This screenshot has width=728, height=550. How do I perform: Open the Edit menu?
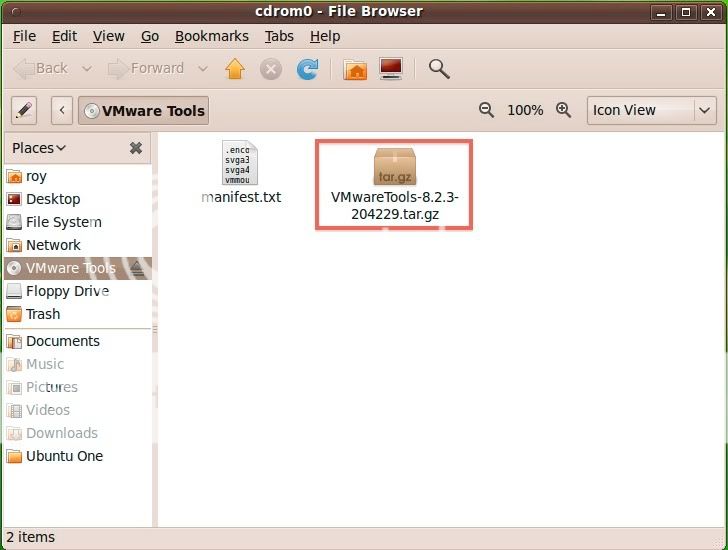click(x=64, y=36)
